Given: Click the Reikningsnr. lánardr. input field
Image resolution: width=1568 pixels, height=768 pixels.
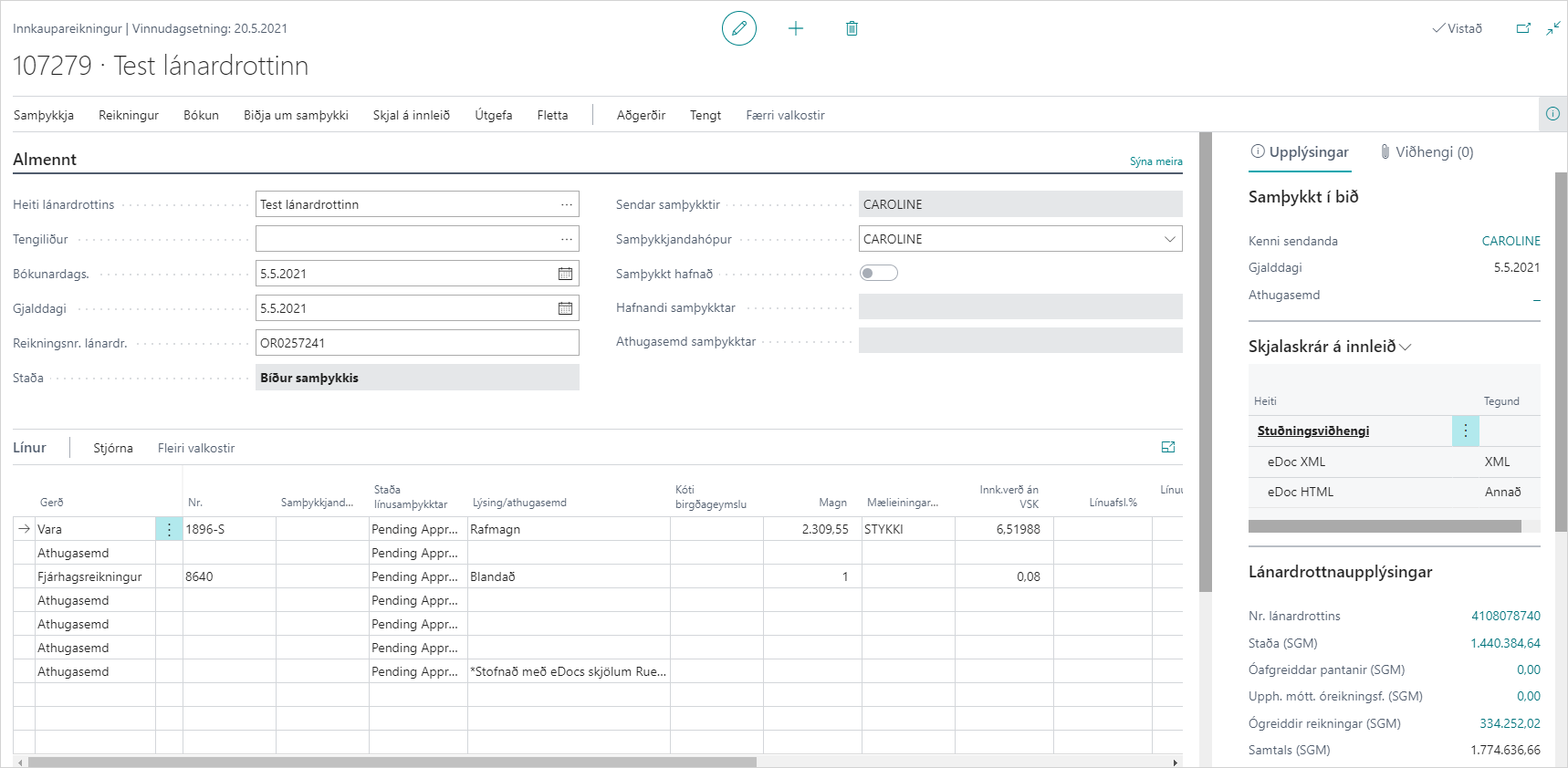Looking at the screenshot, I should click(x=417, y=343).
